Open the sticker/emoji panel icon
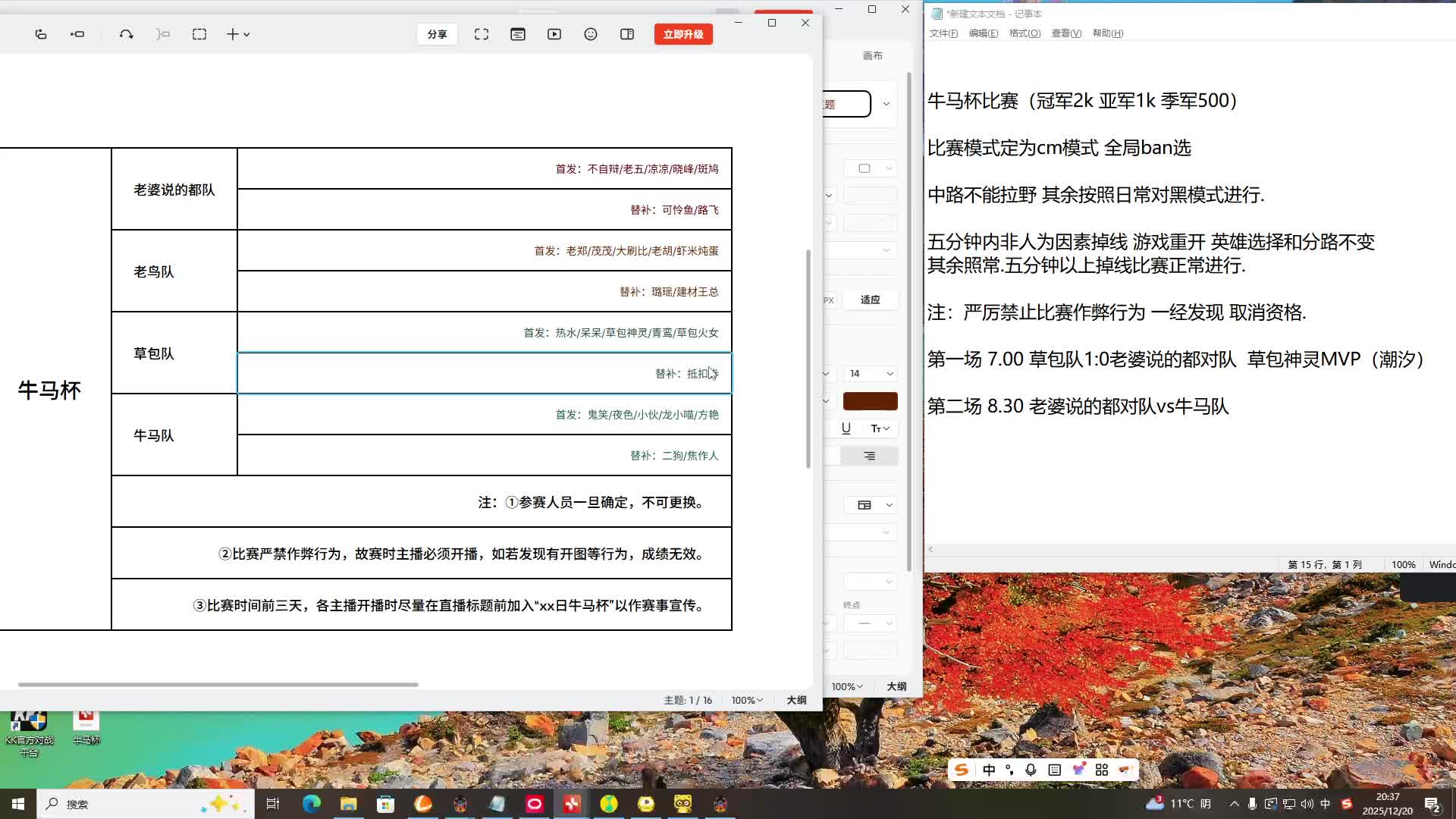 [x=591, y=34]
